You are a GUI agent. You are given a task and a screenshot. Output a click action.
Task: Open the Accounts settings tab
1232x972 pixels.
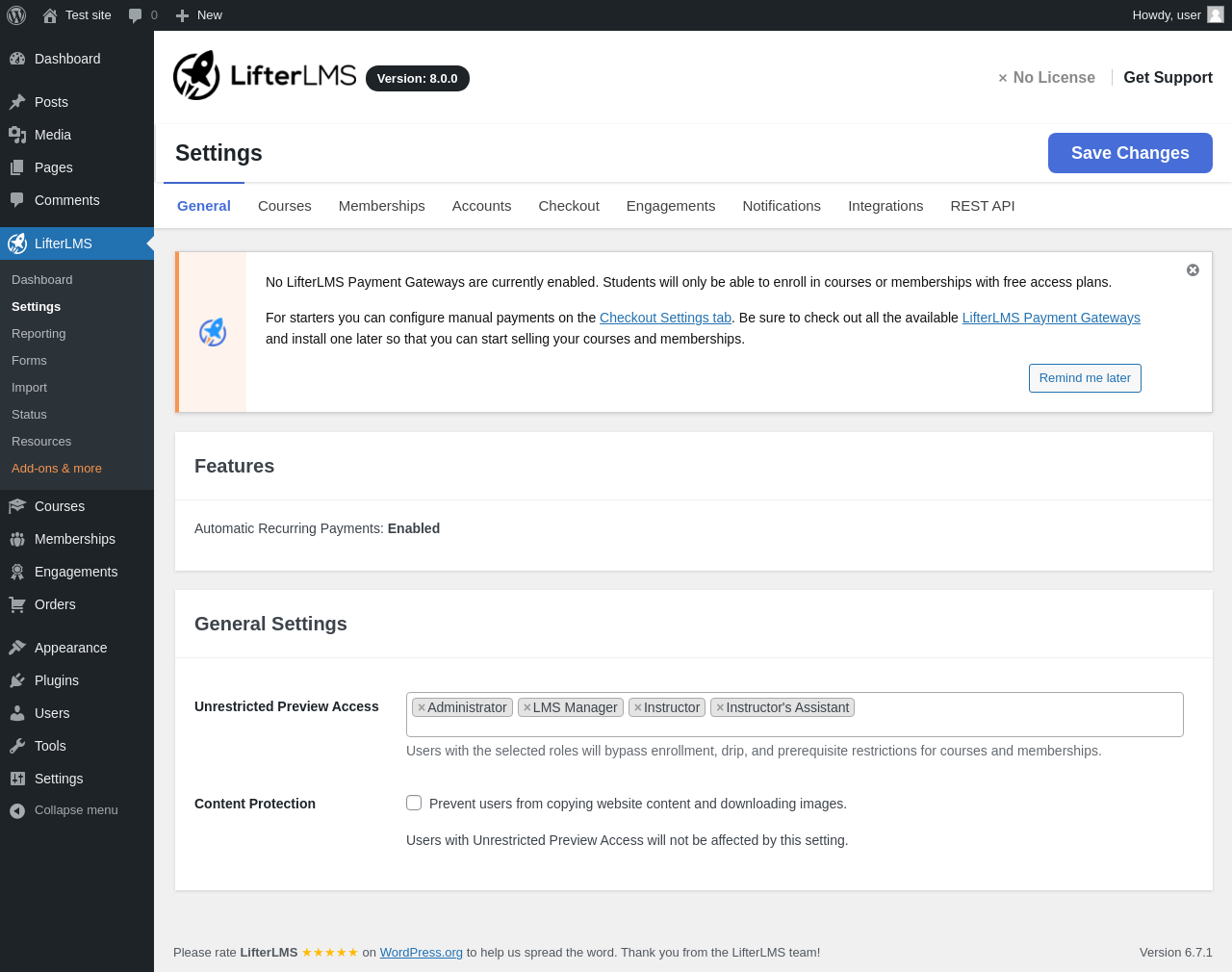482,206
